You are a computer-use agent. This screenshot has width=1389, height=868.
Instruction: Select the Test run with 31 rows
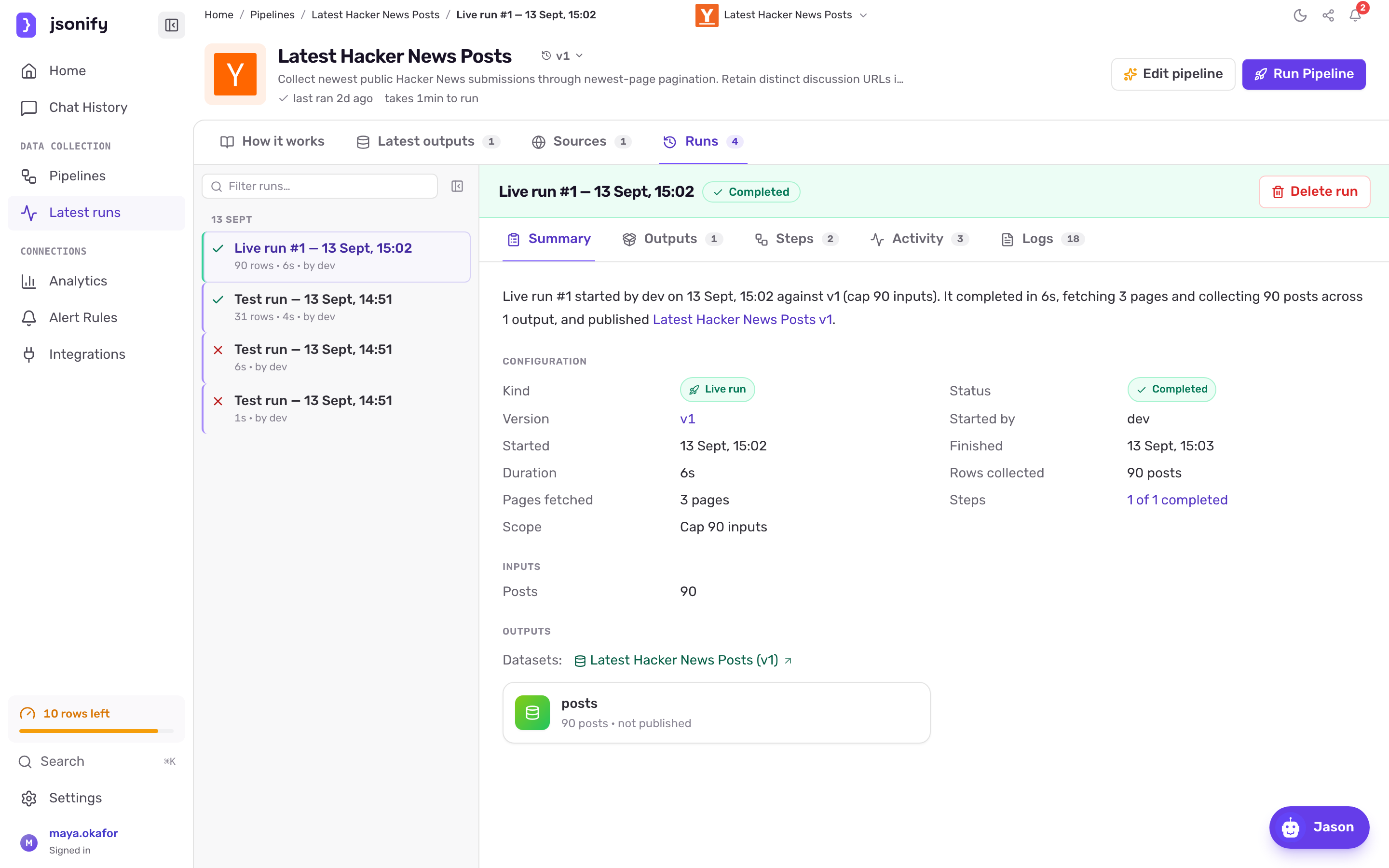coord(336,307)
